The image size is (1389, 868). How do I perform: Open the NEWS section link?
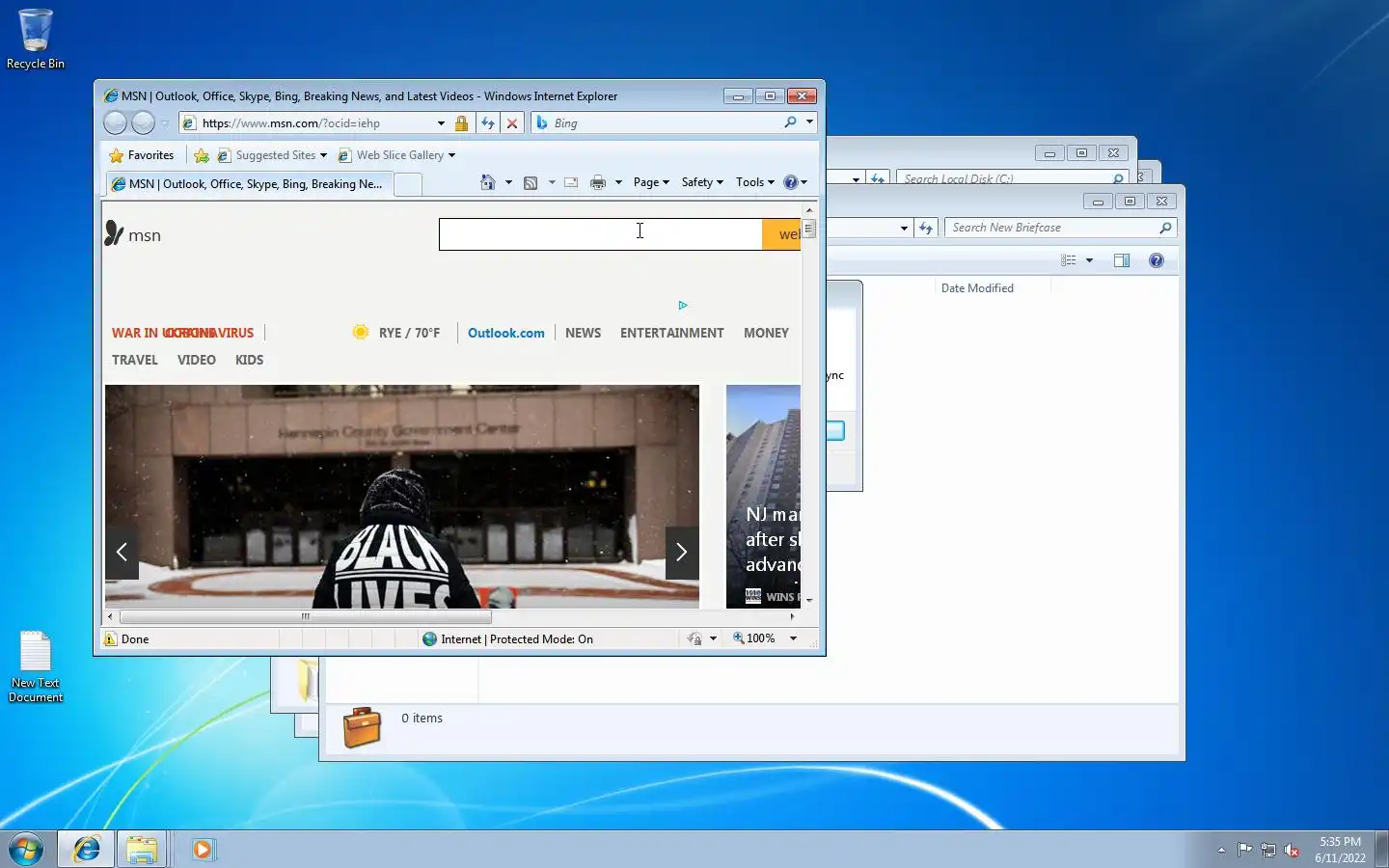pyautogui.click(x=583, y=333)
